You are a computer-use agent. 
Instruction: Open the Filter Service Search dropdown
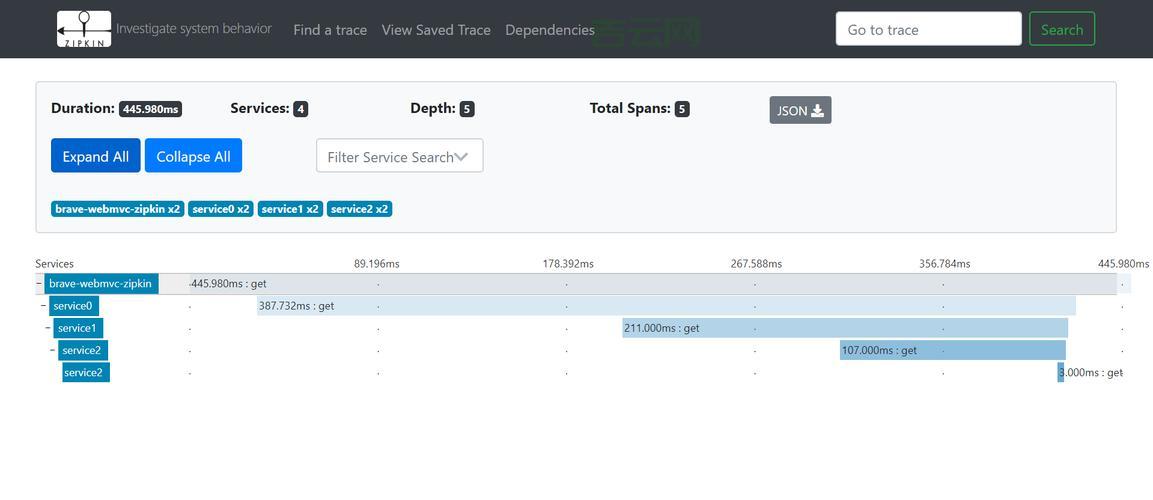pyautogui.click(x=399, y=156)
